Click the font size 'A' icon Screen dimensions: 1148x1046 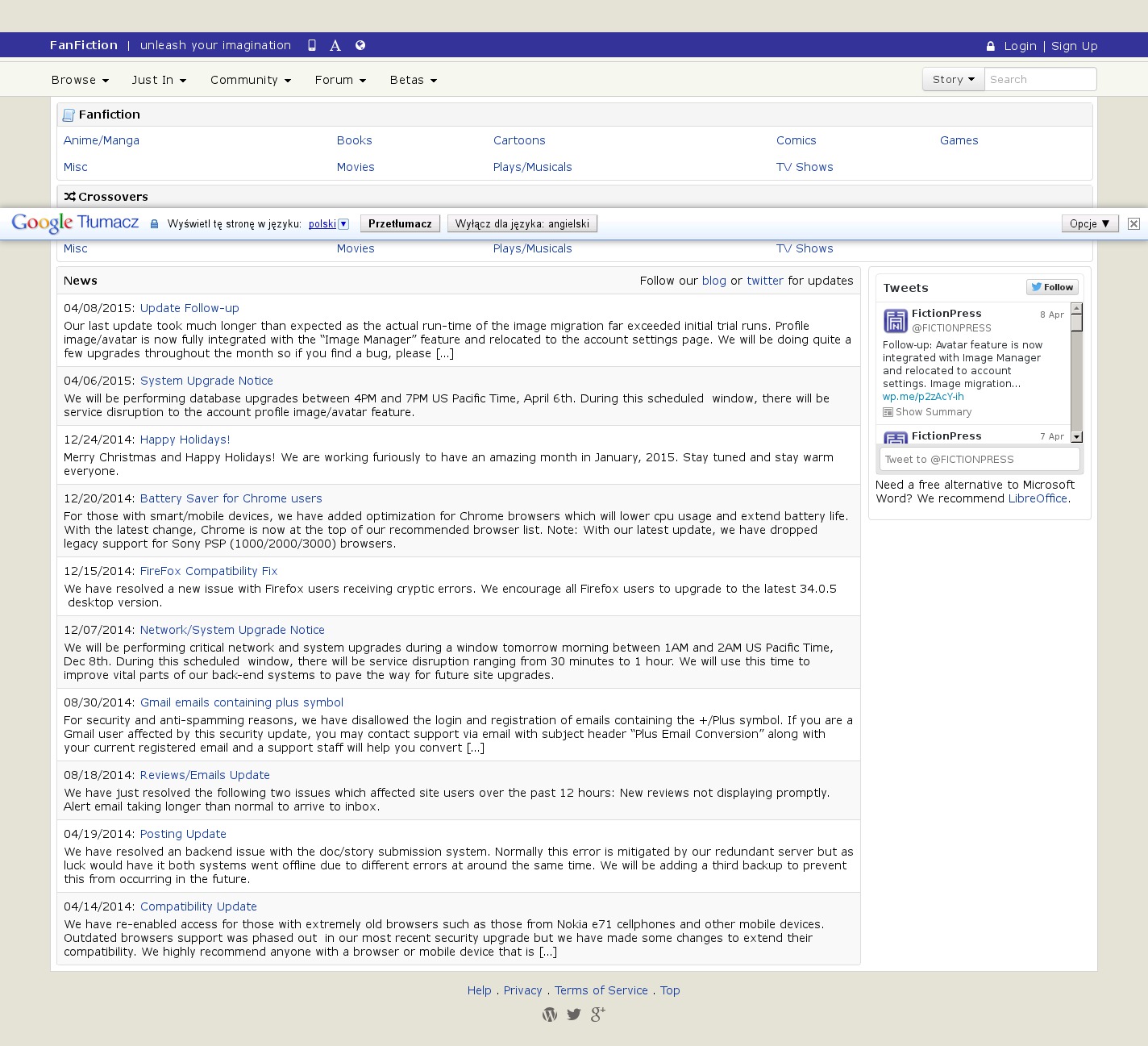tap(335, 46)
